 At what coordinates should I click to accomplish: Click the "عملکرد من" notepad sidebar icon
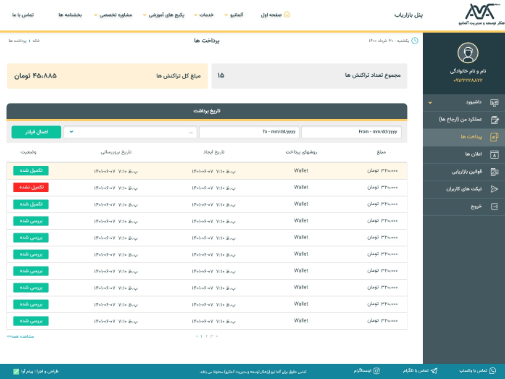[x=494, y=120]
